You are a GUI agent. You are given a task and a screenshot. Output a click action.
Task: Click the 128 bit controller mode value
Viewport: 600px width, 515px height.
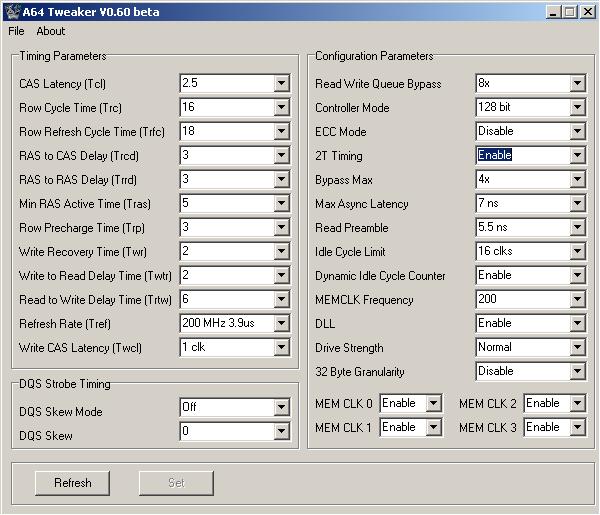click(494, 107)
